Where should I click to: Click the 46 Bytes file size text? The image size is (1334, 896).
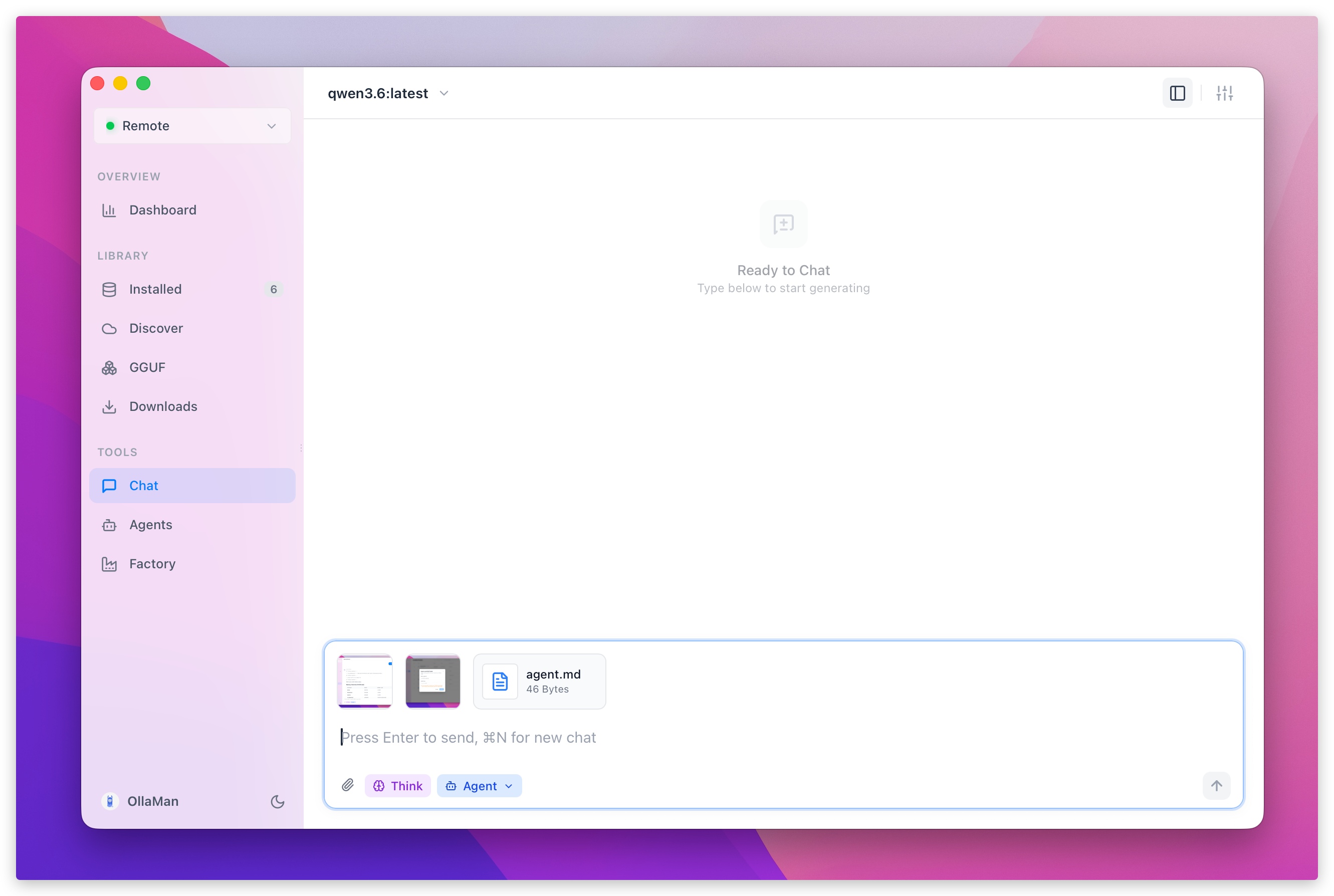click(x=547, y=689)
